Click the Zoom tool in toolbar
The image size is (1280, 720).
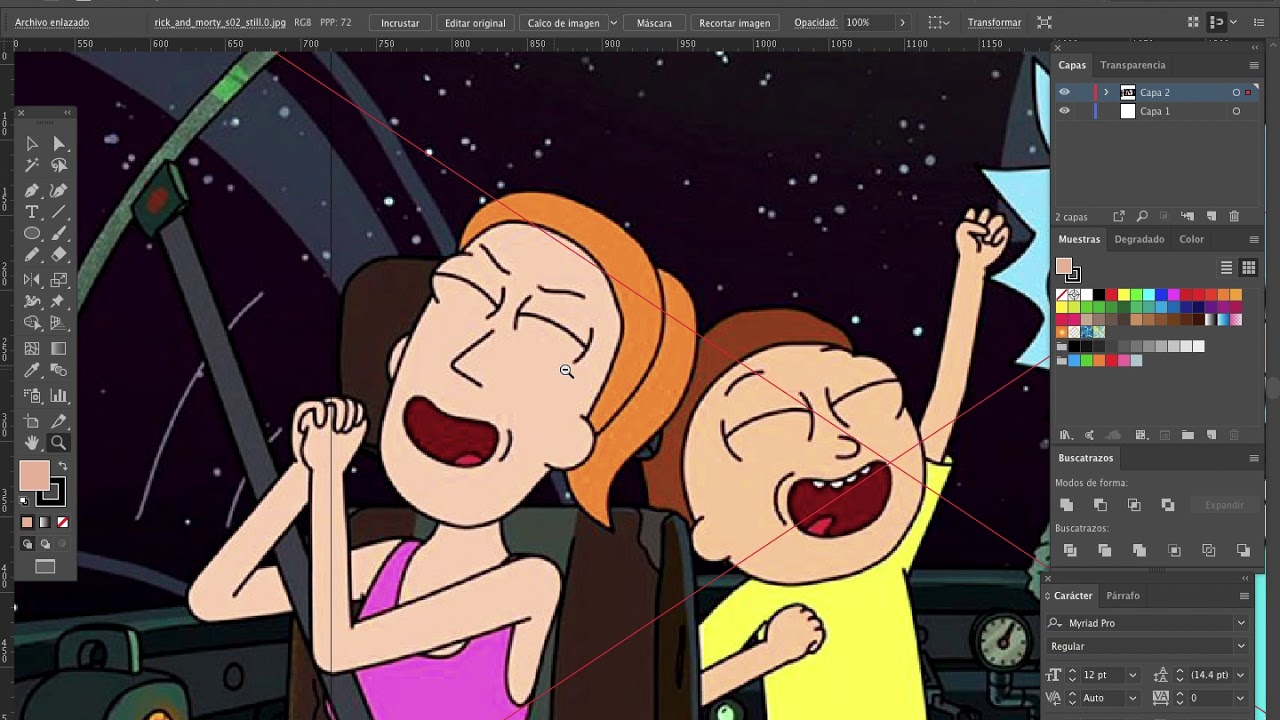(x=59, y=443)
